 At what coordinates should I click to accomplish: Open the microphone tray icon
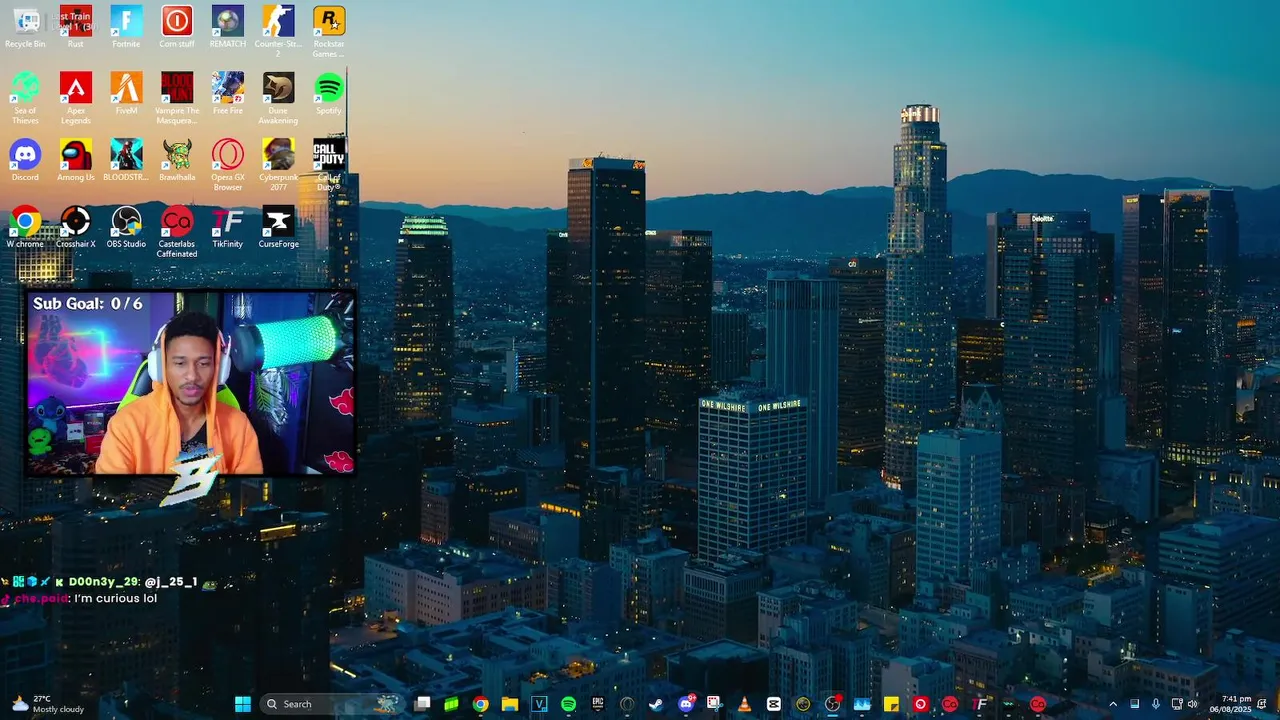tap(1156, 704)
